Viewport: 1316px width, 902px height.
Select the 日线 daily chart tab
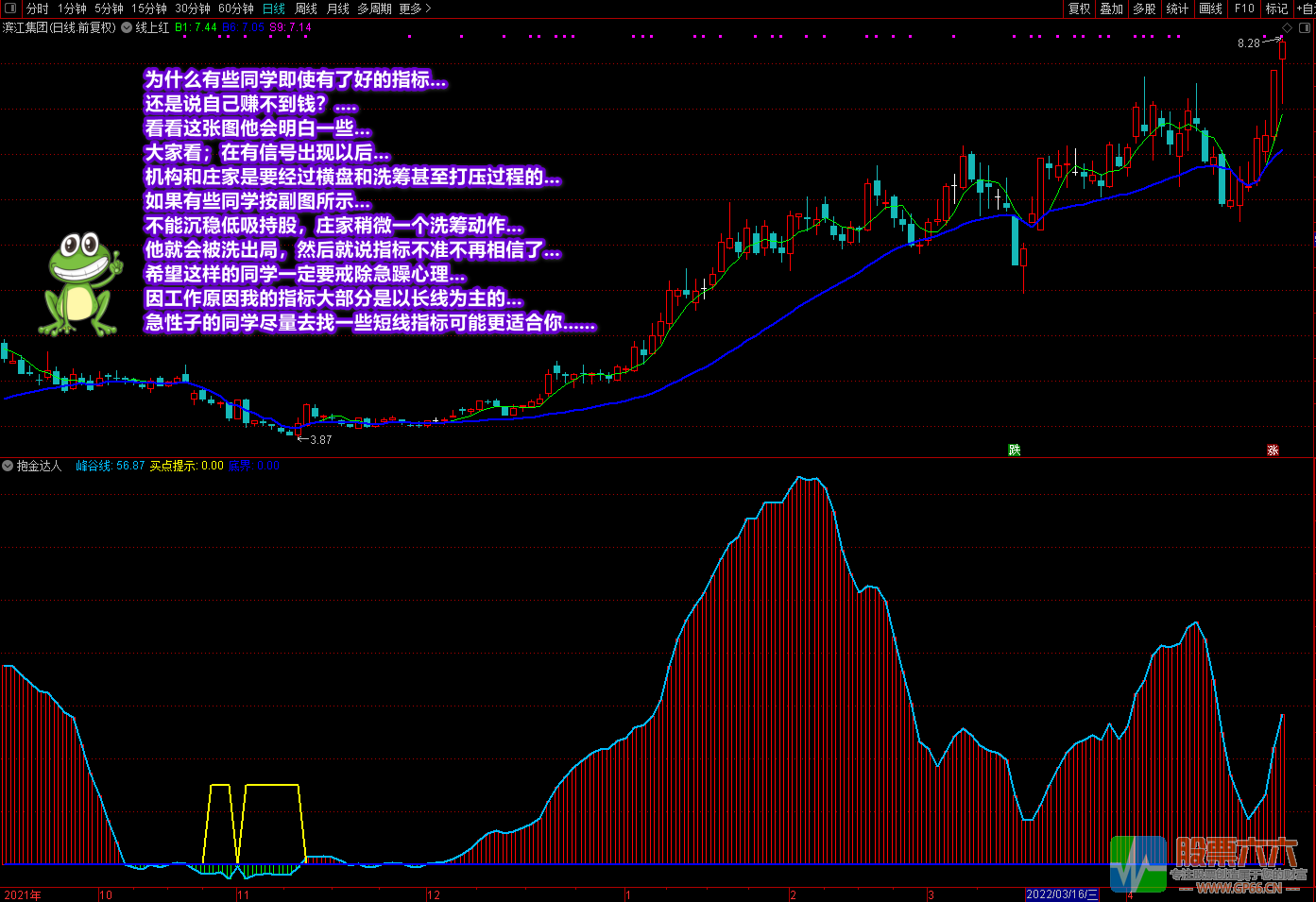[274, 9]
